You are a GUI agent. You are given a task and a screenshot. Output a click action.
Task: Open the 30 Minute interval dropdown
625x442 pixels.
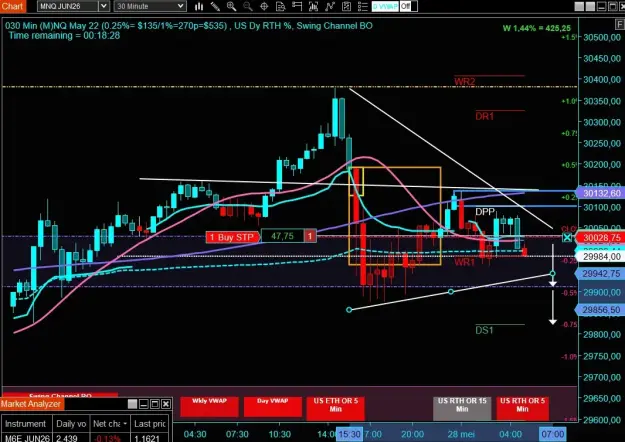pyautogui.click(x=150, y=6)
